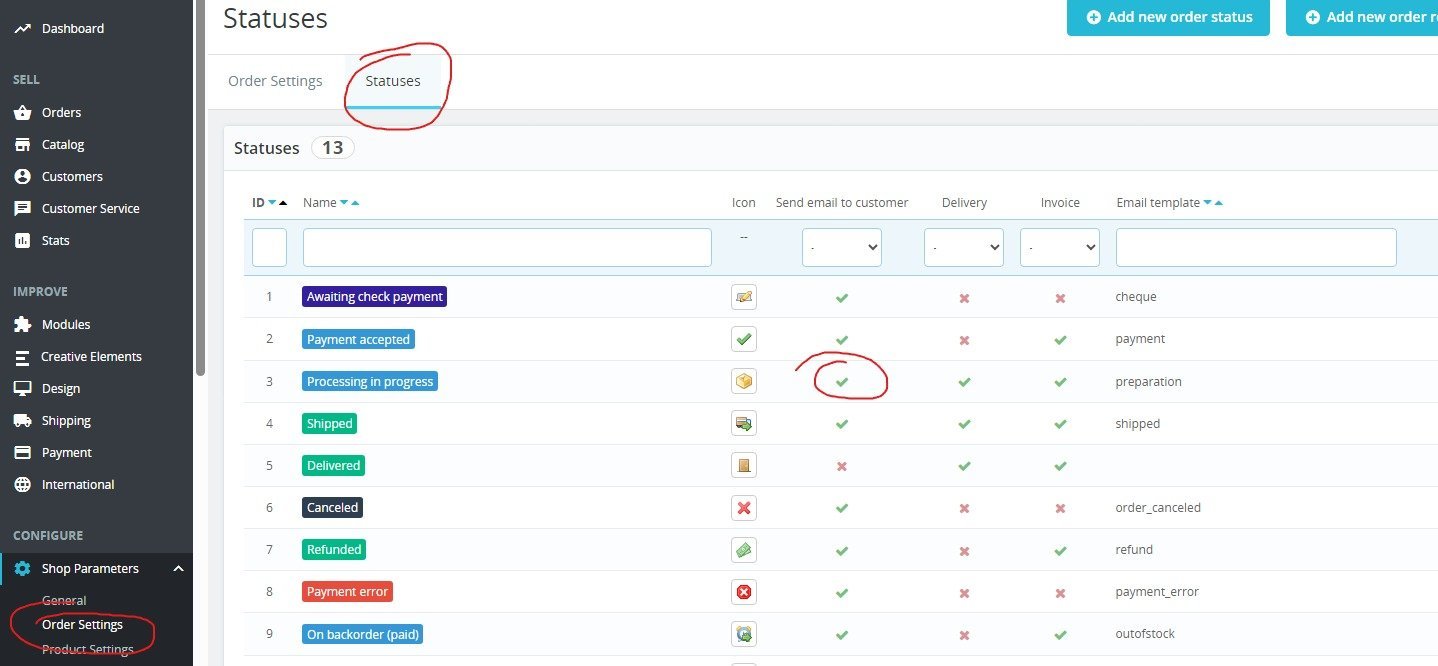
Task: Toggle send email for Processing in progress
Action: (x=842, y=382)
